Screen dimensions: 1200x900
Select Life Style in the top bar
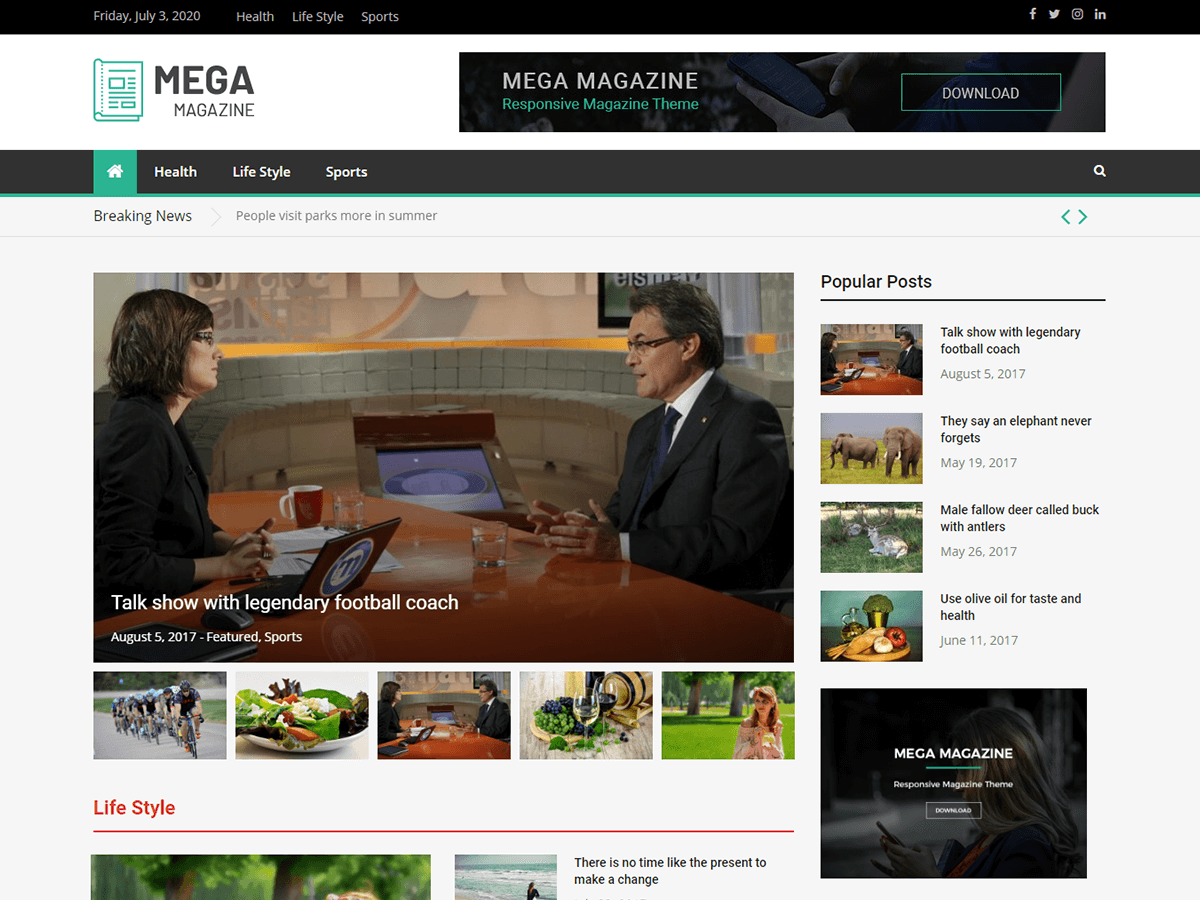click(x=317, y=16)
